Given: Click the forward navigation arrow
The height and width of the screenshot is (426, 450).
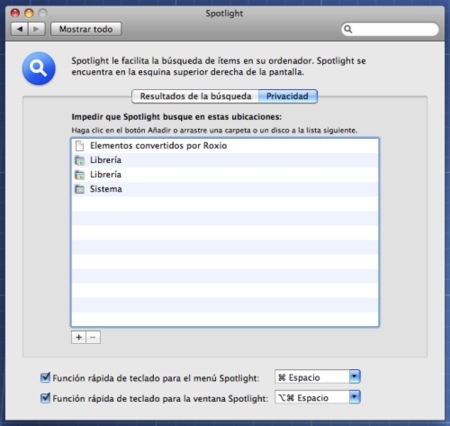Looking at the screenshot, I should (x=37, y=29).
